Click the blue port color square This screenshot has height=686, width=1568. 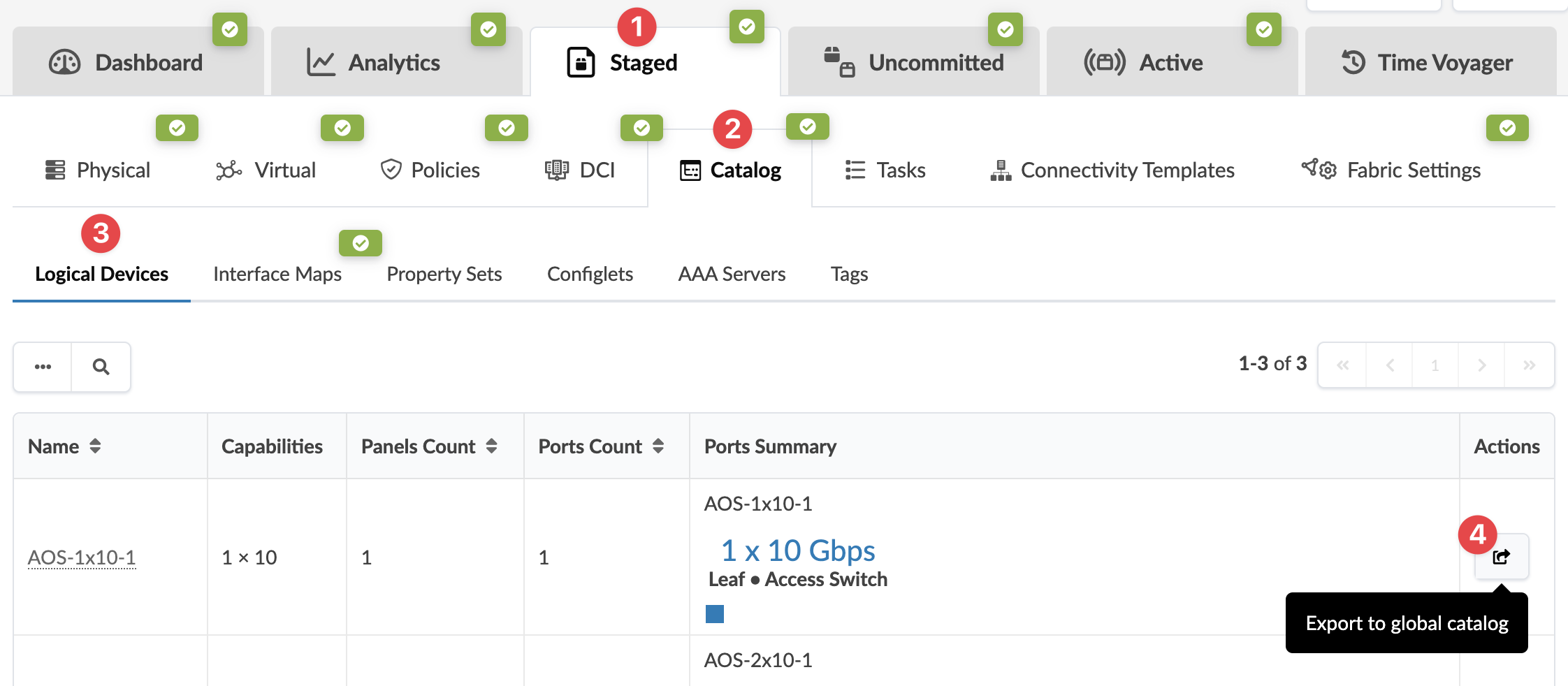click(x=714, y=614)
